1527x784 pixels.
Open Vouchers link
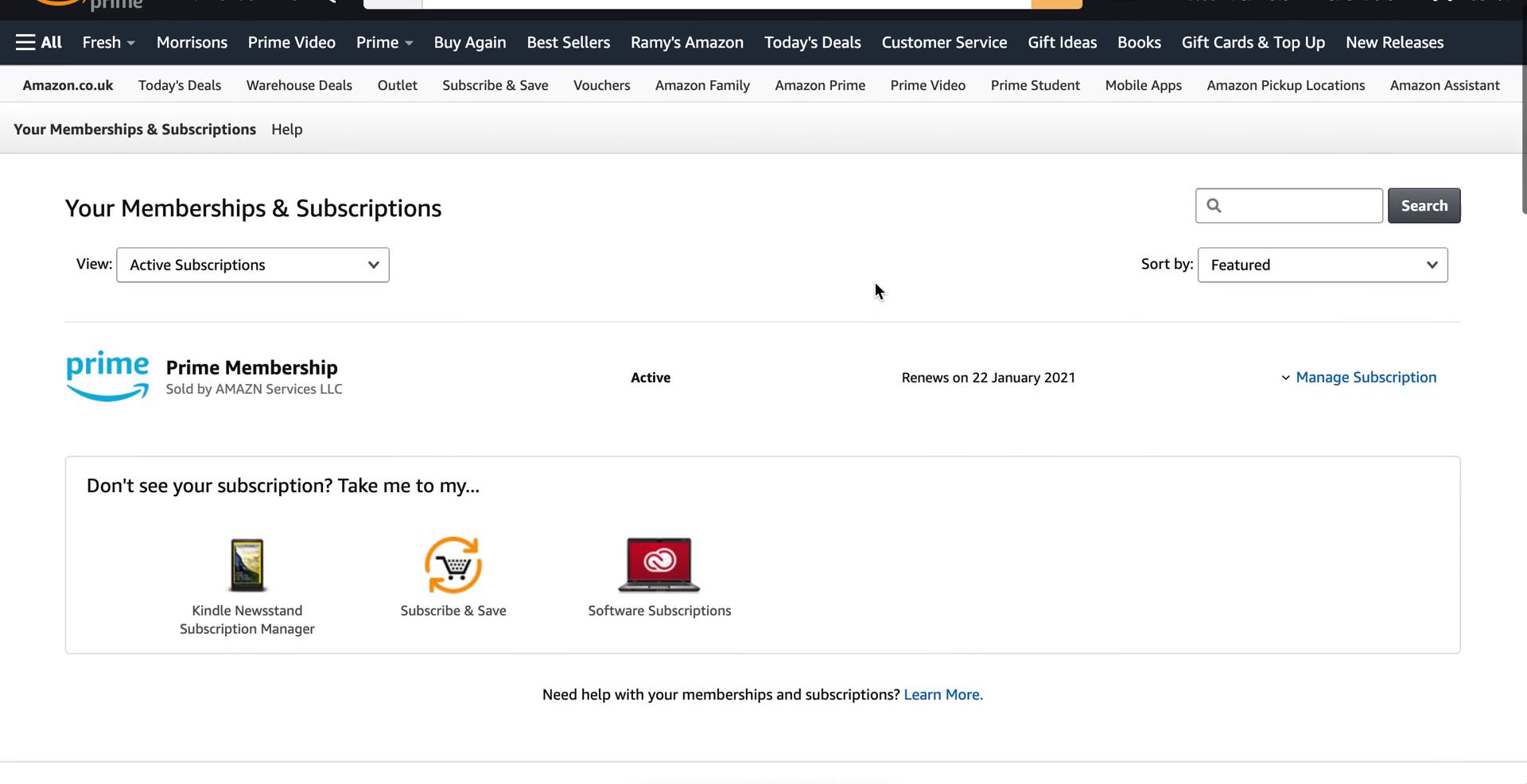(602, 85)
